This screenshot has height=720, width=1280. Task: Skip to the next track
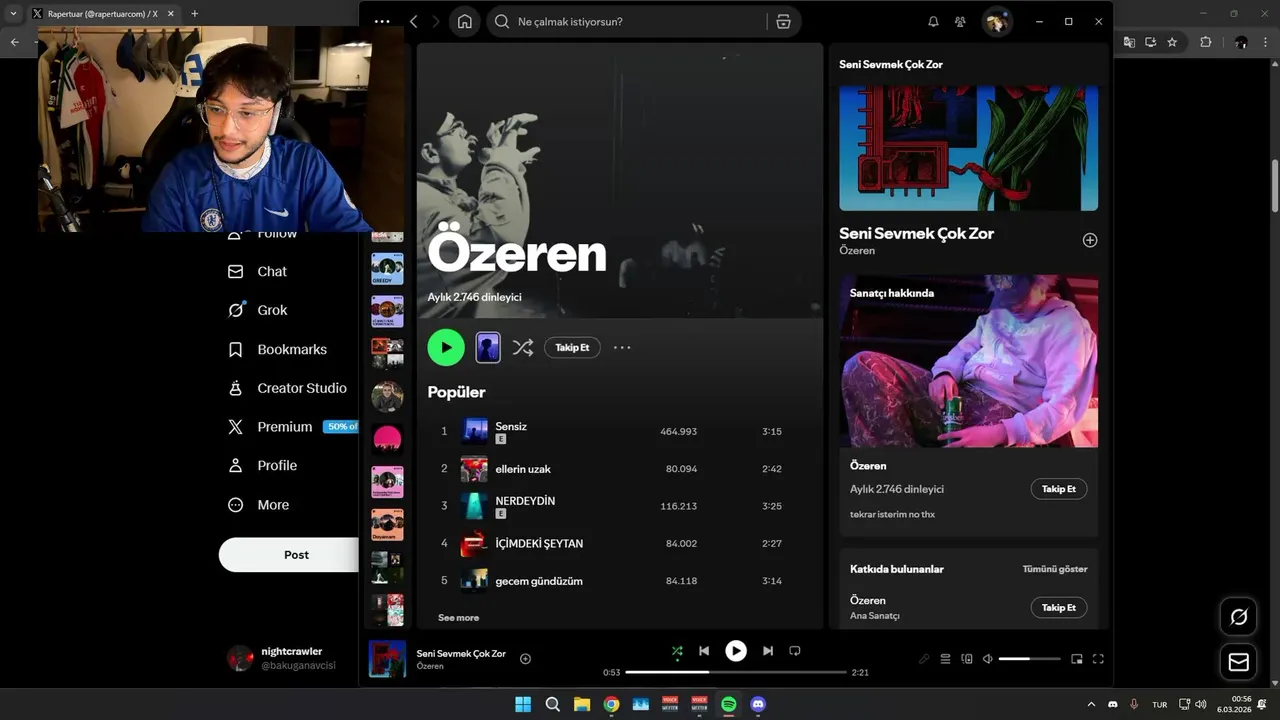[768, 651]
